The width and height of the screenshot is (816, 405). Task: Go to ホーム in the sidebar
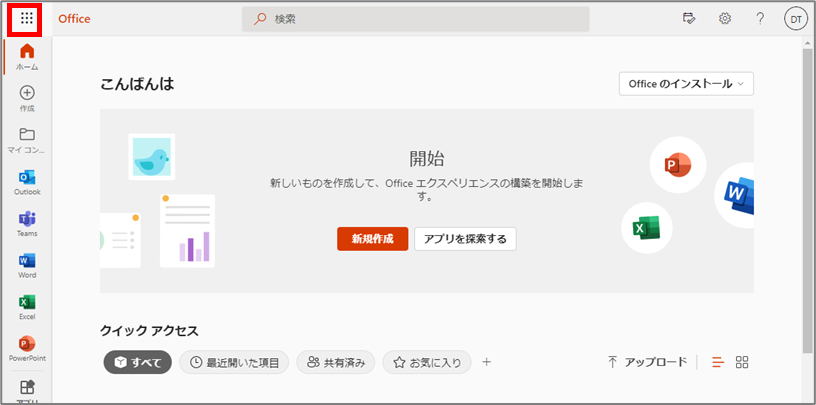click(x=27, y=57)
